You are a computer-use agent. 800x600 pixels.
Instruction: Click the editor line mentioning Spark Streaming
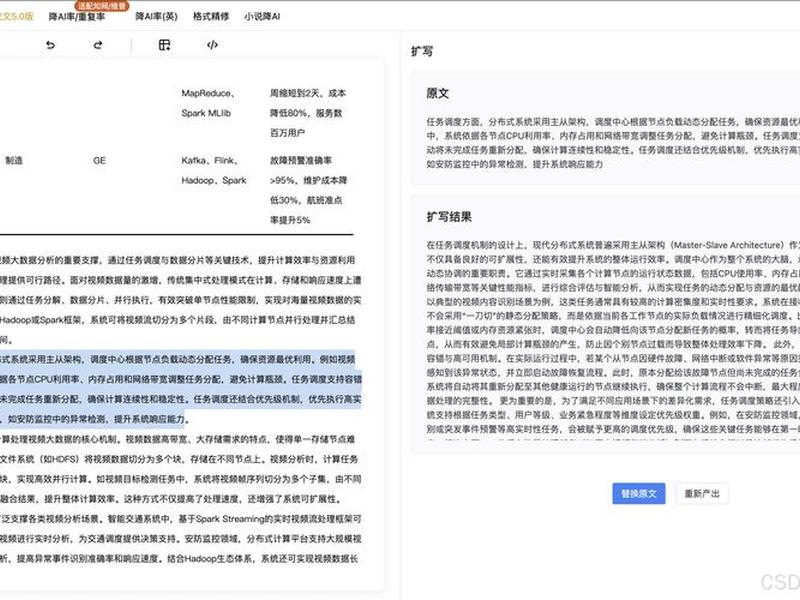point(181,519)
